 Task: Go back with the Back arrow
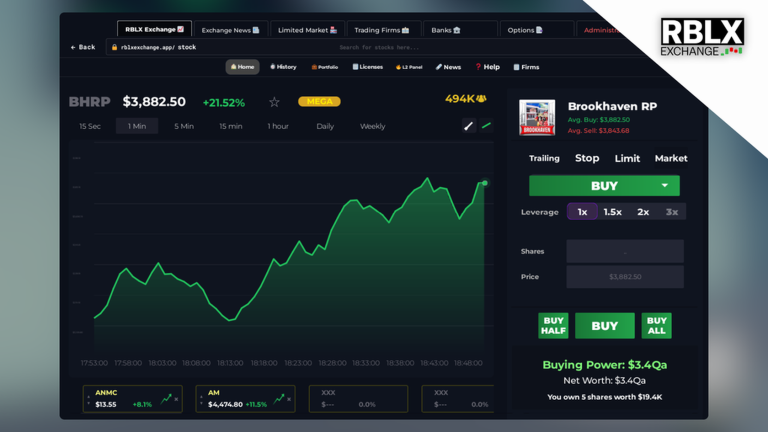(x=82, y=47)
